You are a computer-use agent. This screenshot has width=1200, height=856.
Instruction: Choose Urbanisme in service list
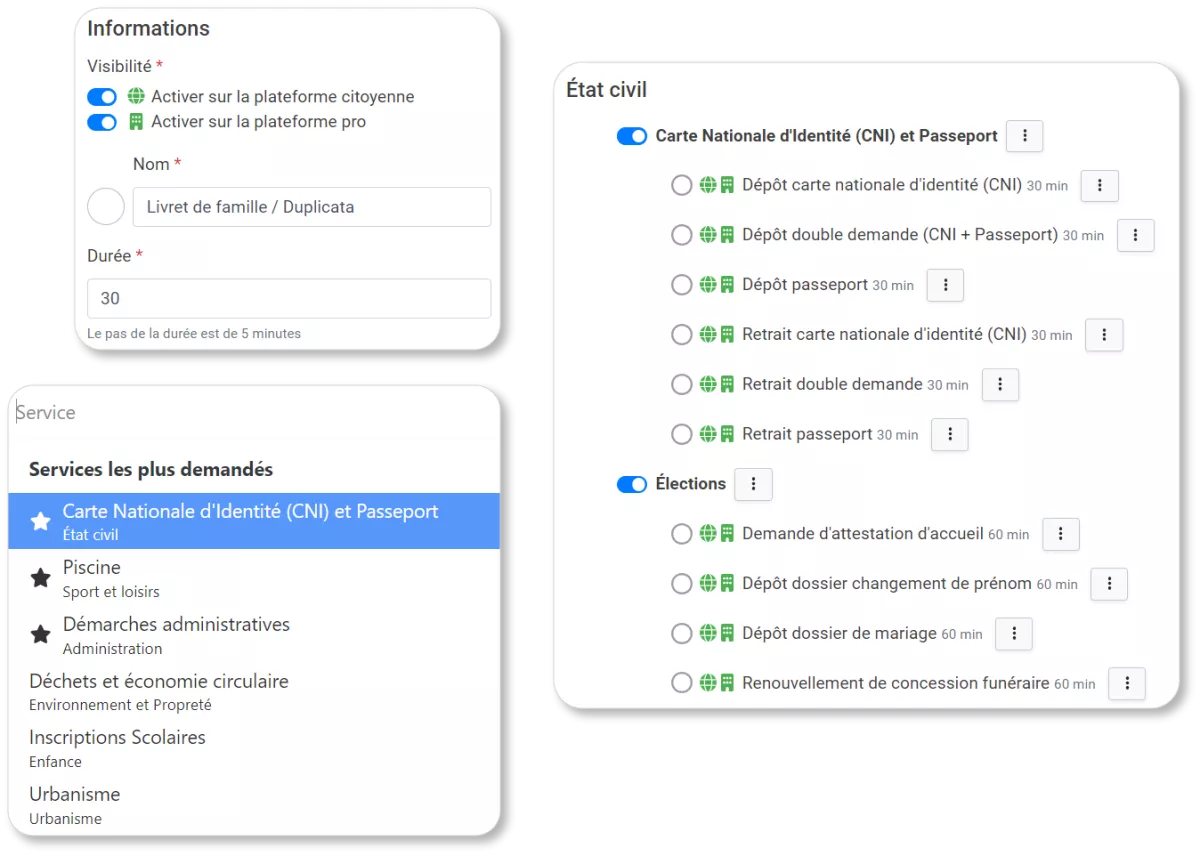[x=254, y=805]
